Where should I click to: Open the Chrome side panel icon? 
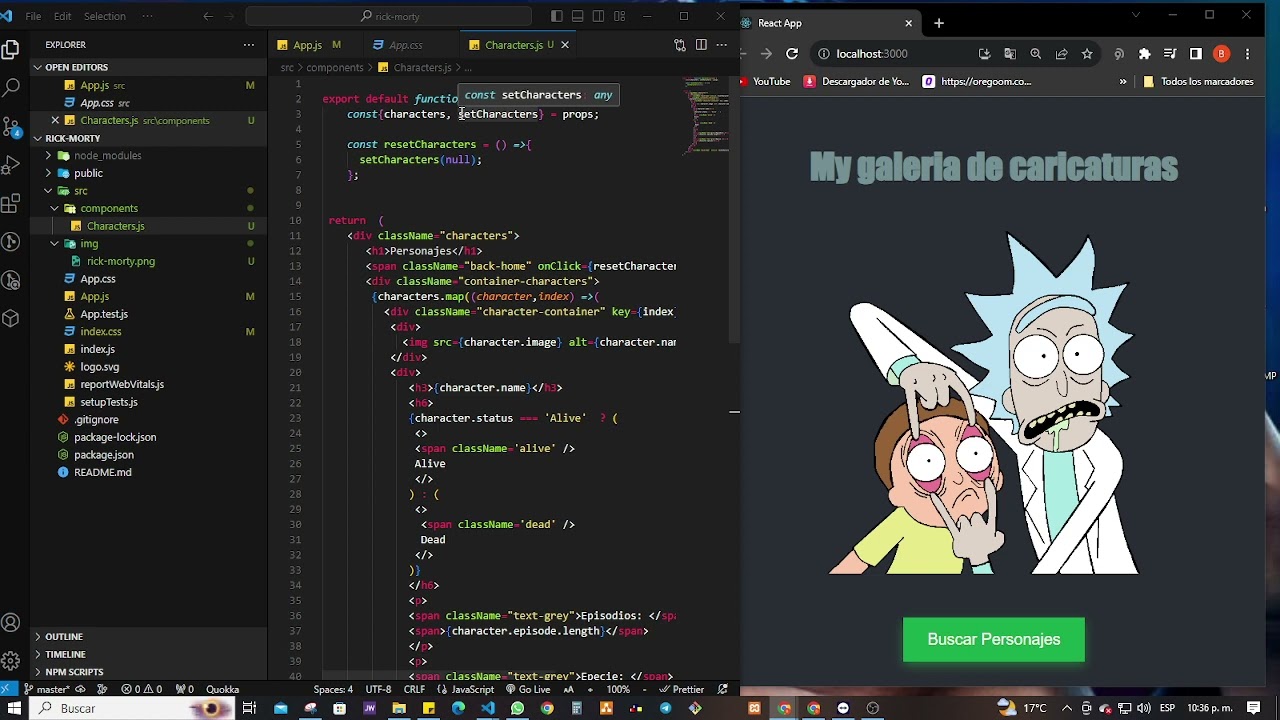(x=1195, y=54)
